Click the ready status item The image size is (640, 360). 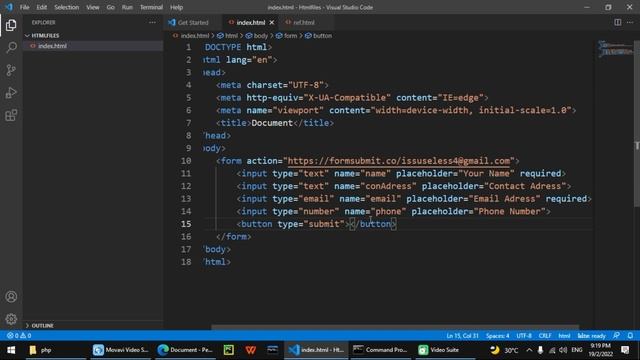[591, 336]
